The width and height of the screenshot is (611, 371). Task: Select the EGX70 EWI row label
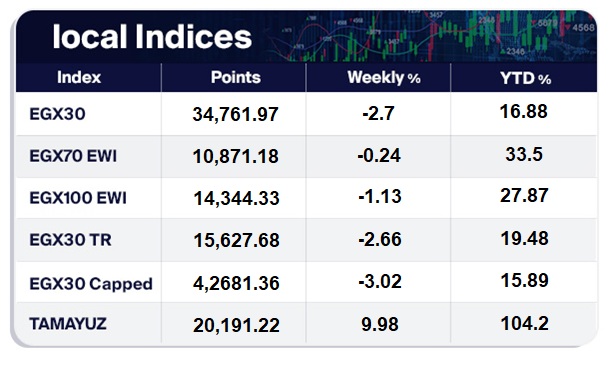point(73,156)
